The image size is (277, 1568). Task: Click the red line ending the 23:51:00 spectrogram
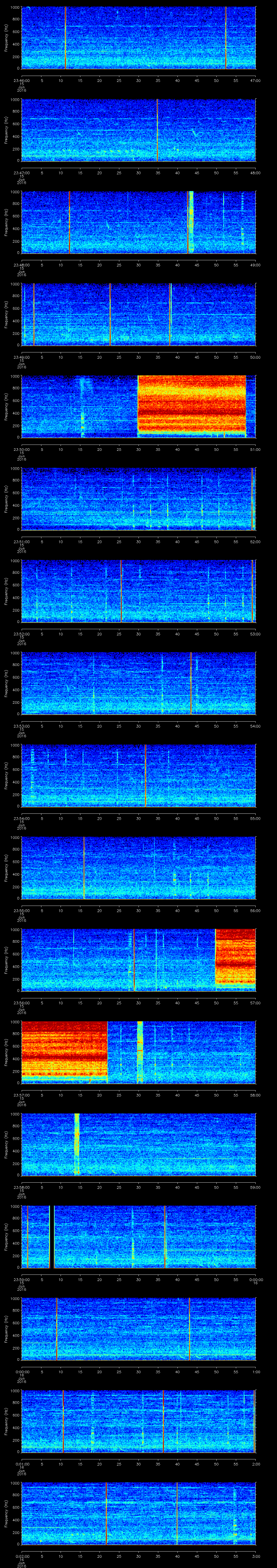(252, 499)
